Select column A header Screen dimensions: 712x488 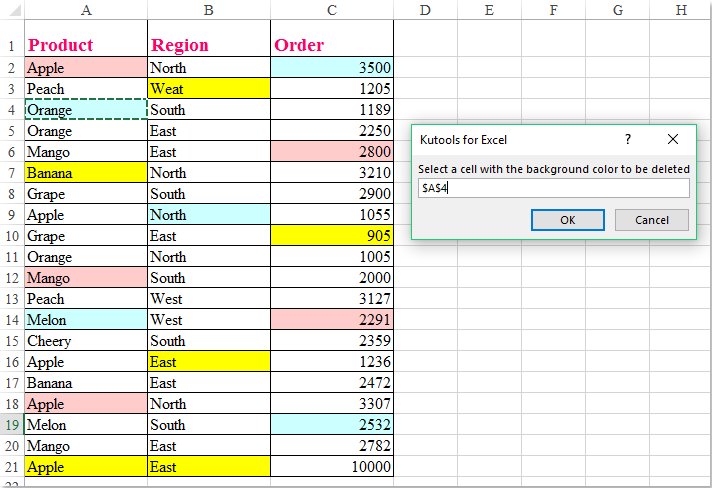[x=86, y=10]
